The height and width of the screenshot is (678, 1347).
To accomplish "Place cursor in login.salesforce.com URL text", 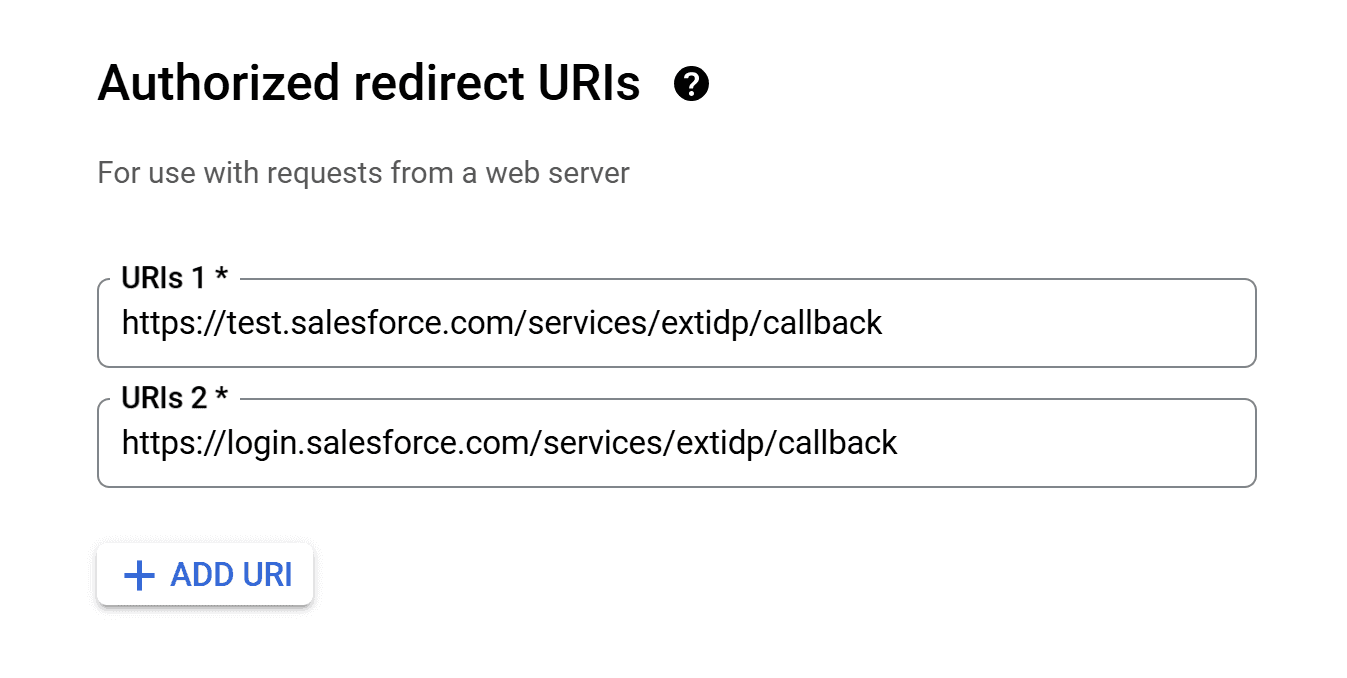I will (510, 443).
